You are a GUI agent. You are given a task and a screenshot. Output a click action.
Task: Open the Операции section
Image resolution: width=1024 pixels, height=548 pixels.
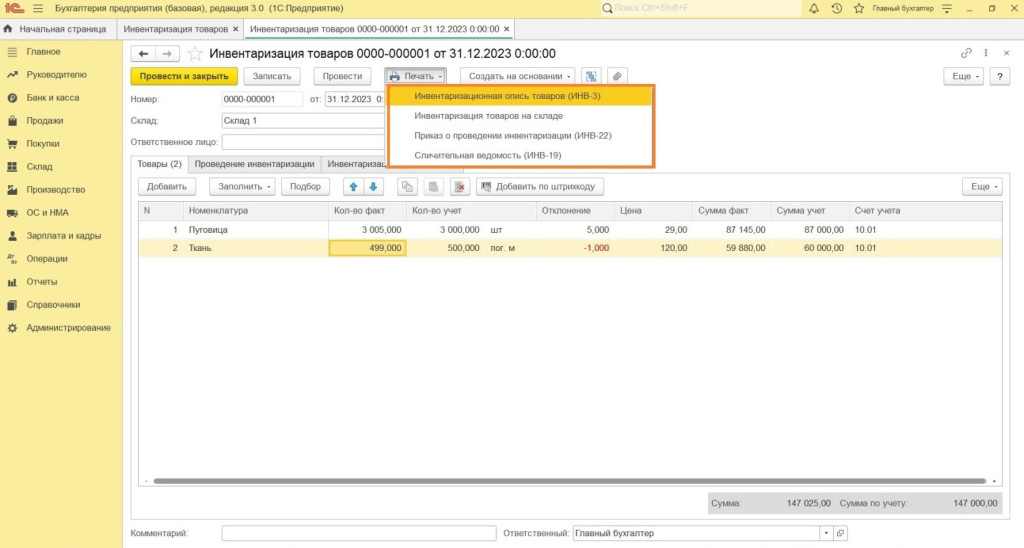tap(61, 259)
